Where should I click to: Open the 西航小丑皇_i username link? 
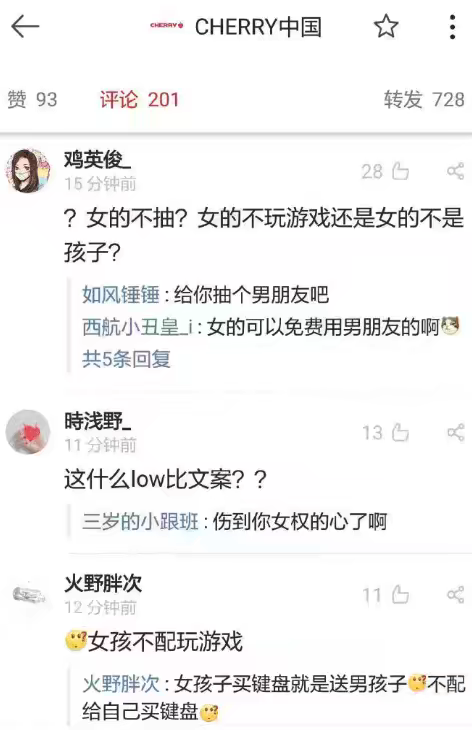point(137,327)
